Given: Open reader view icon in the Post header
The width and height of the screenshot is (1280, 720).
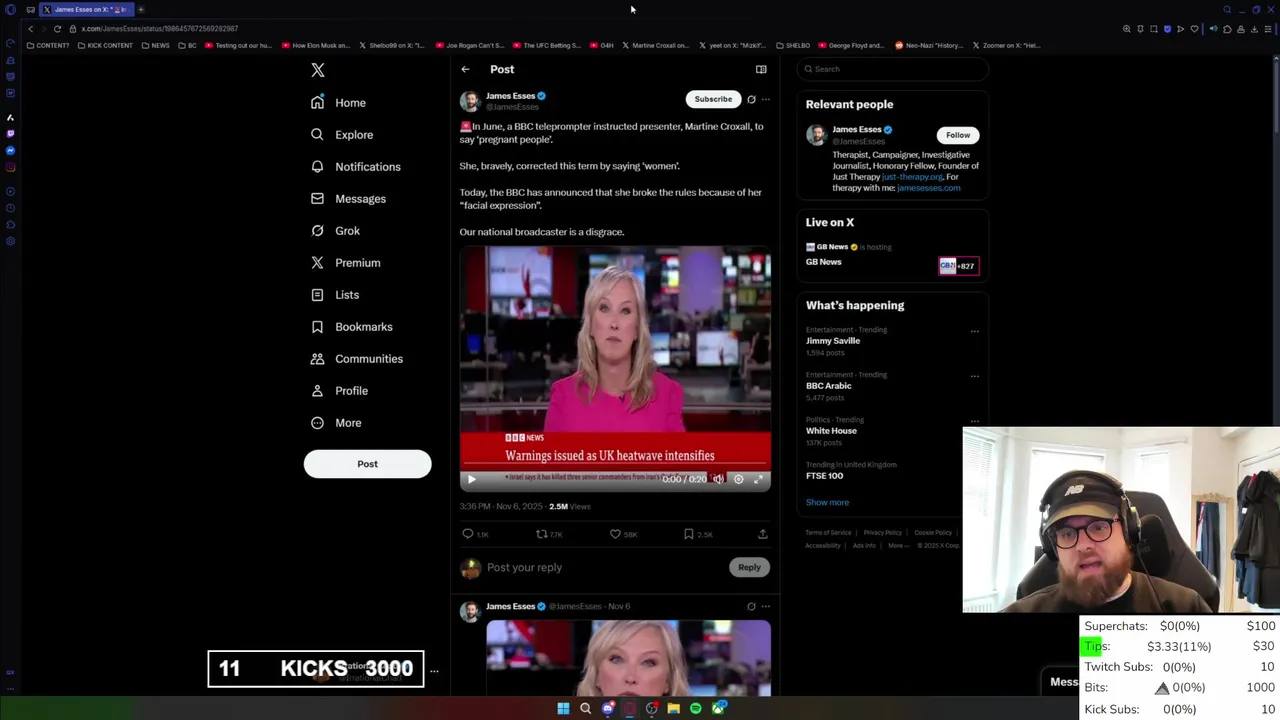Looking at the screenshot, I should pyautogui.click(x=761, y=70).
